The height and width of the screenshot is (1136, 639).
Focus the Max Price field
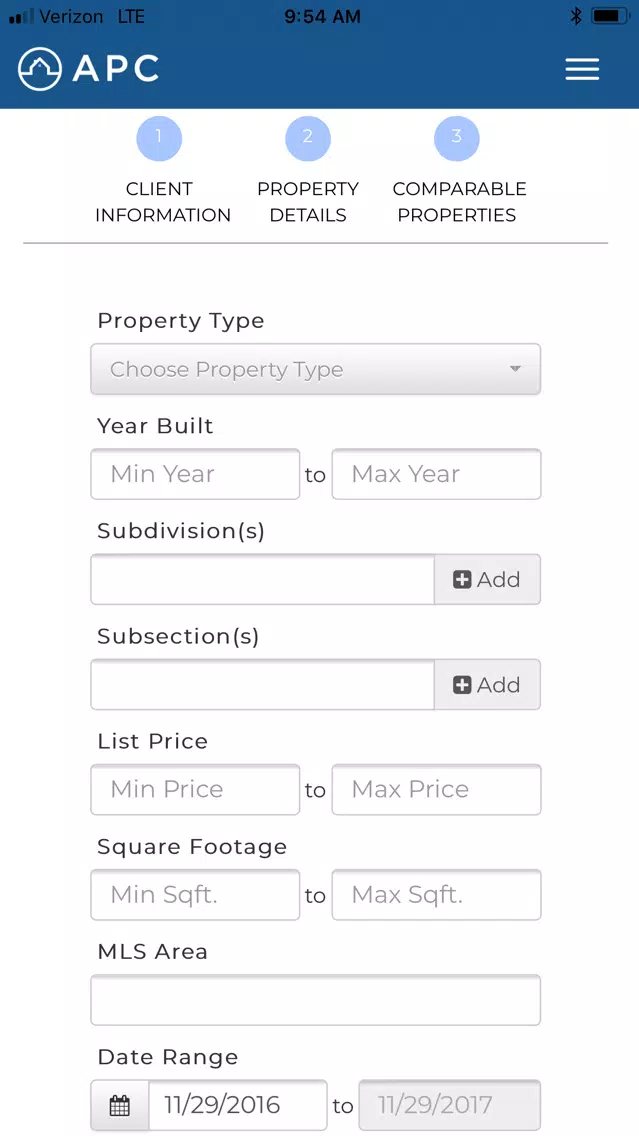(436, 789)
